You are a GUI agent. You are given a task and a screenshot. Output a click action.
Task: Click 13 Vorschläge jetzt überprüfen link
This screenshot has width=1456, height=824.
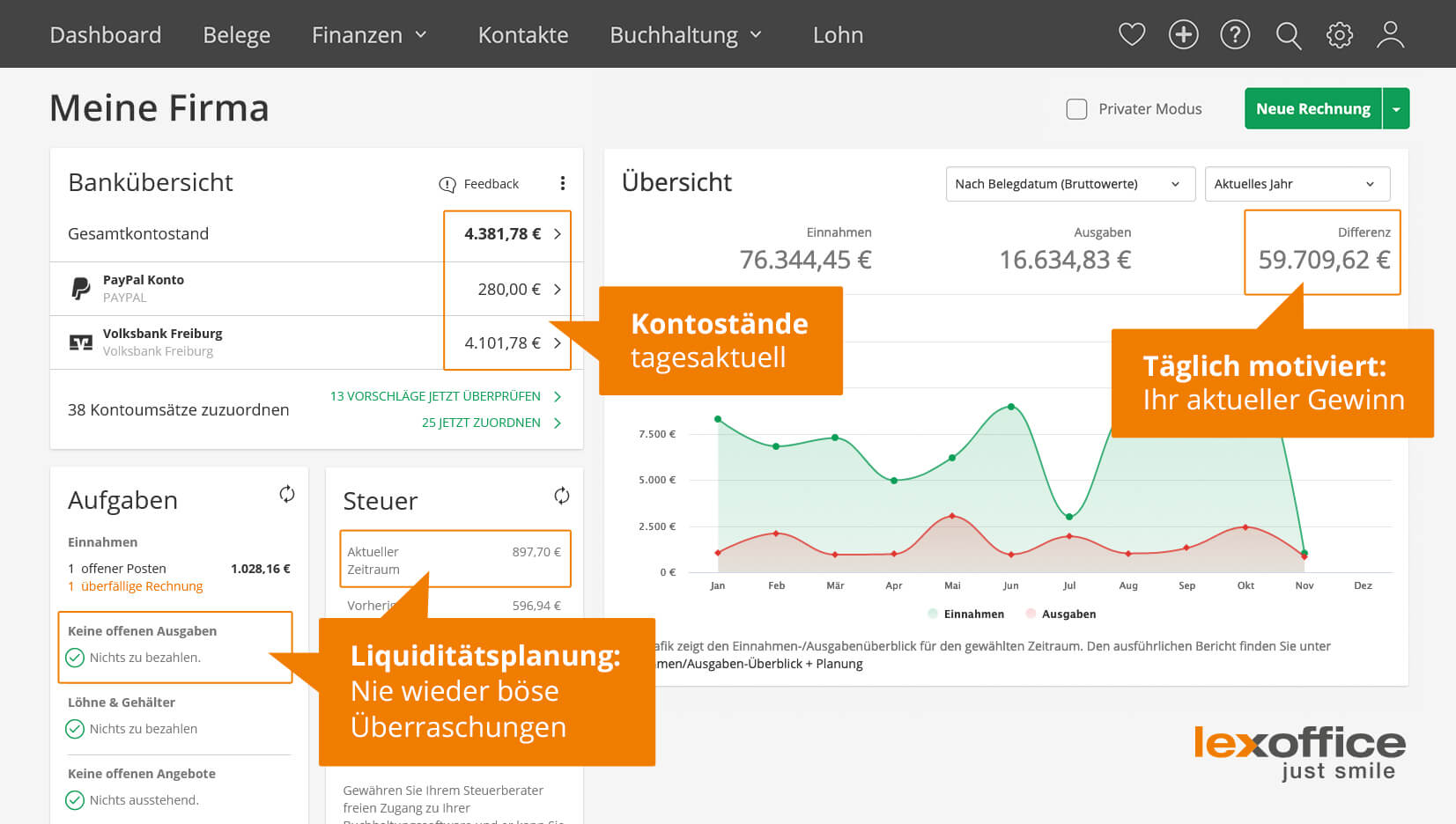click(x=435, y=396)
